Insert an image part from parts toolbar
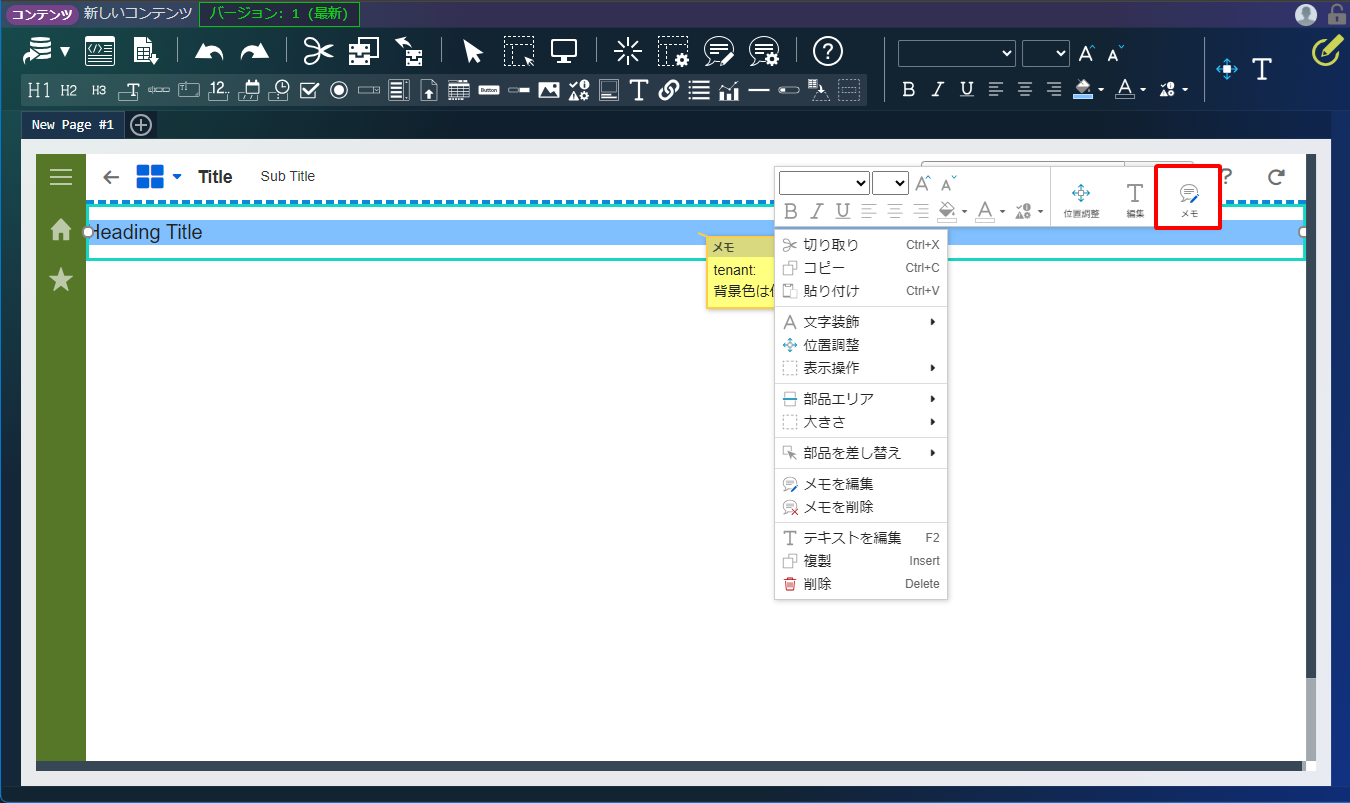The image size is (1350, 803). (548, 90)
